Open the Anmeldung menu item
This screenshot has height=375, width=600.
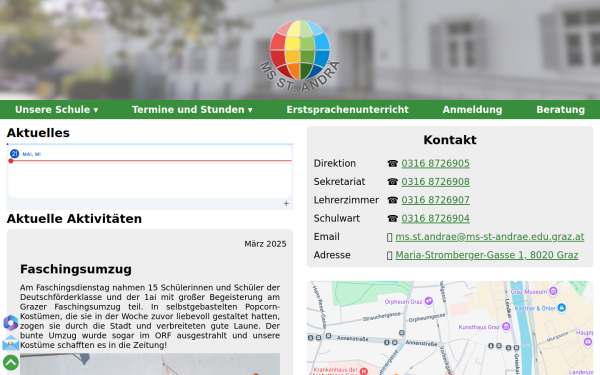pos(472,110)
